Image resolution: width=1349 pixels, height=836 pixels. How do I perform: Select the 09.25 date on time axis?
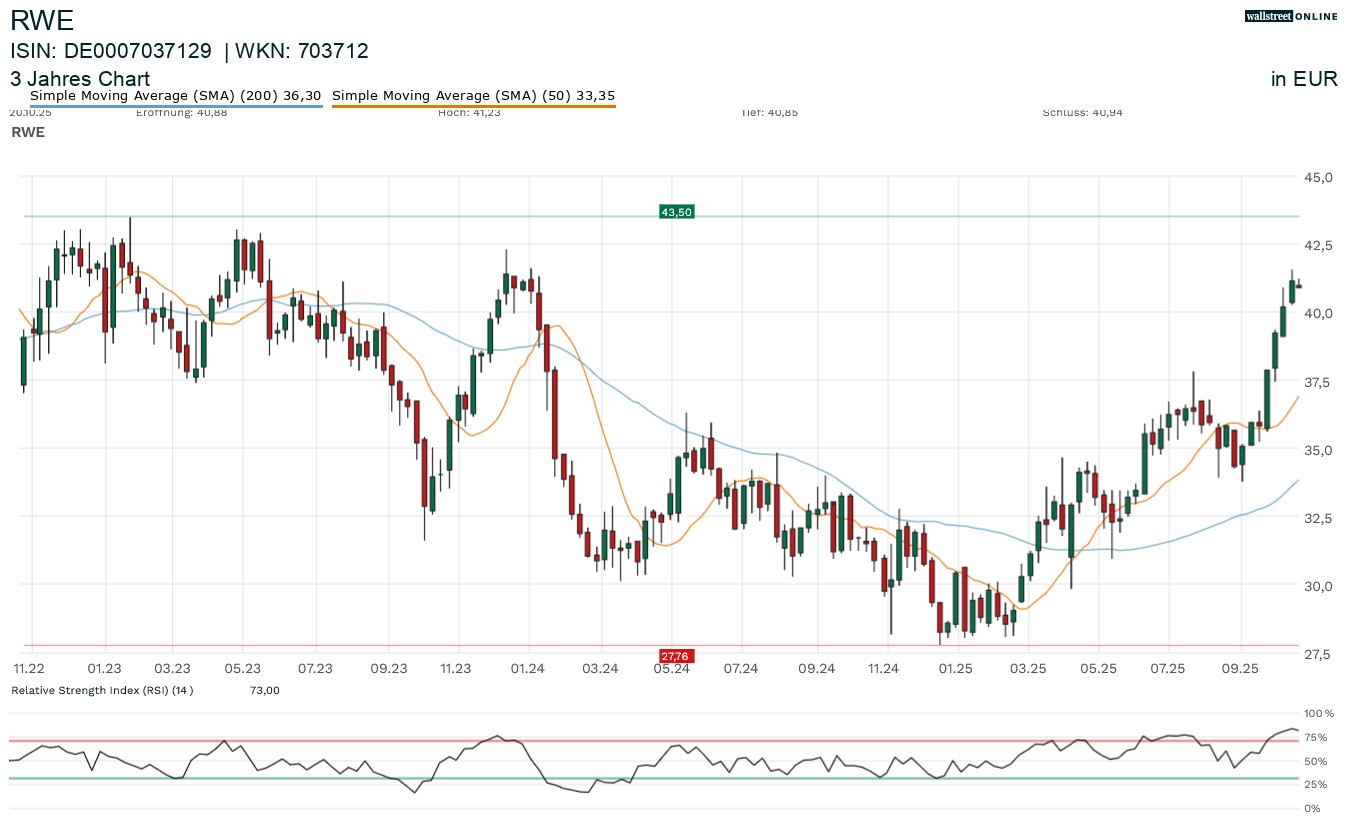[1239, 668]
